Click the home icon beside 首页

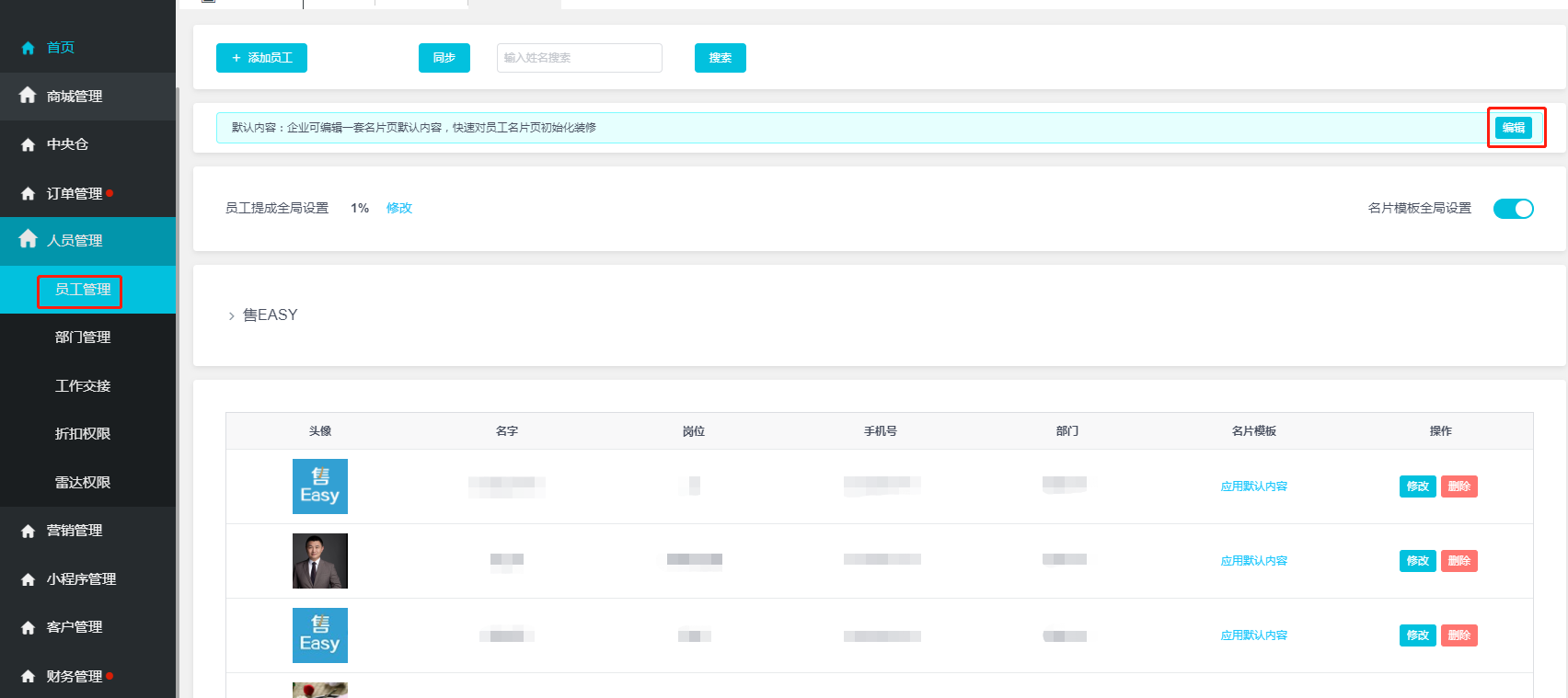tap(28, 48)
